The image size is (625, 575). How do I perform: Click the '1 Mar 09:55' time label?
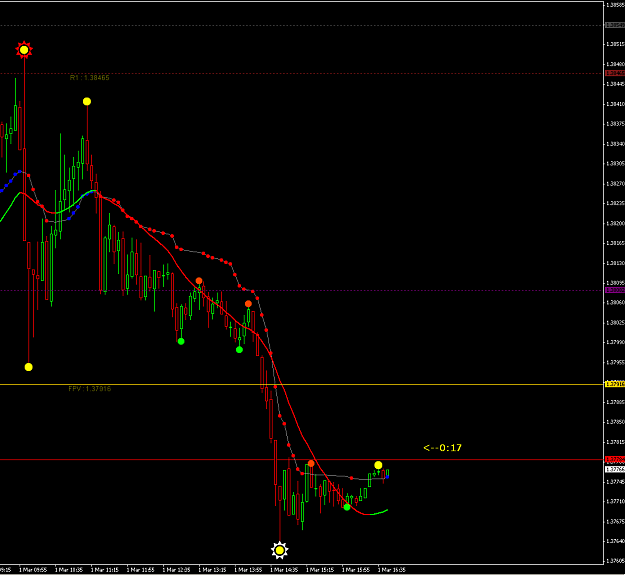33,570
